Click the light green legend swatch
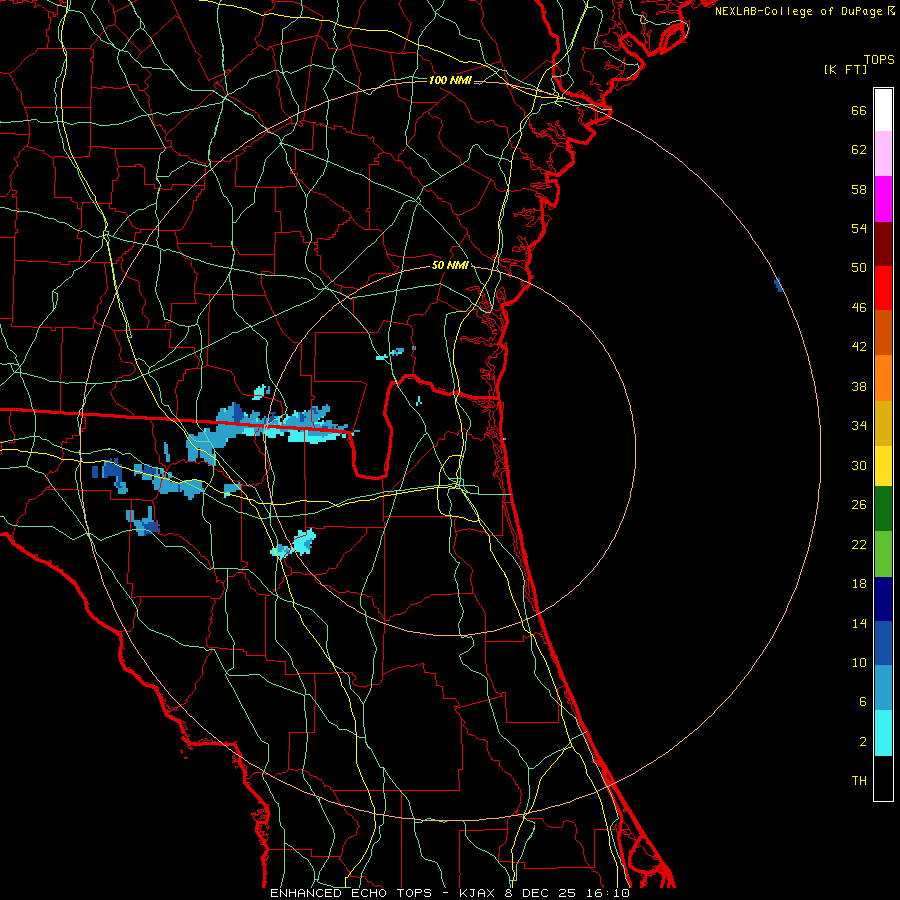 click(x=883, y=554)
